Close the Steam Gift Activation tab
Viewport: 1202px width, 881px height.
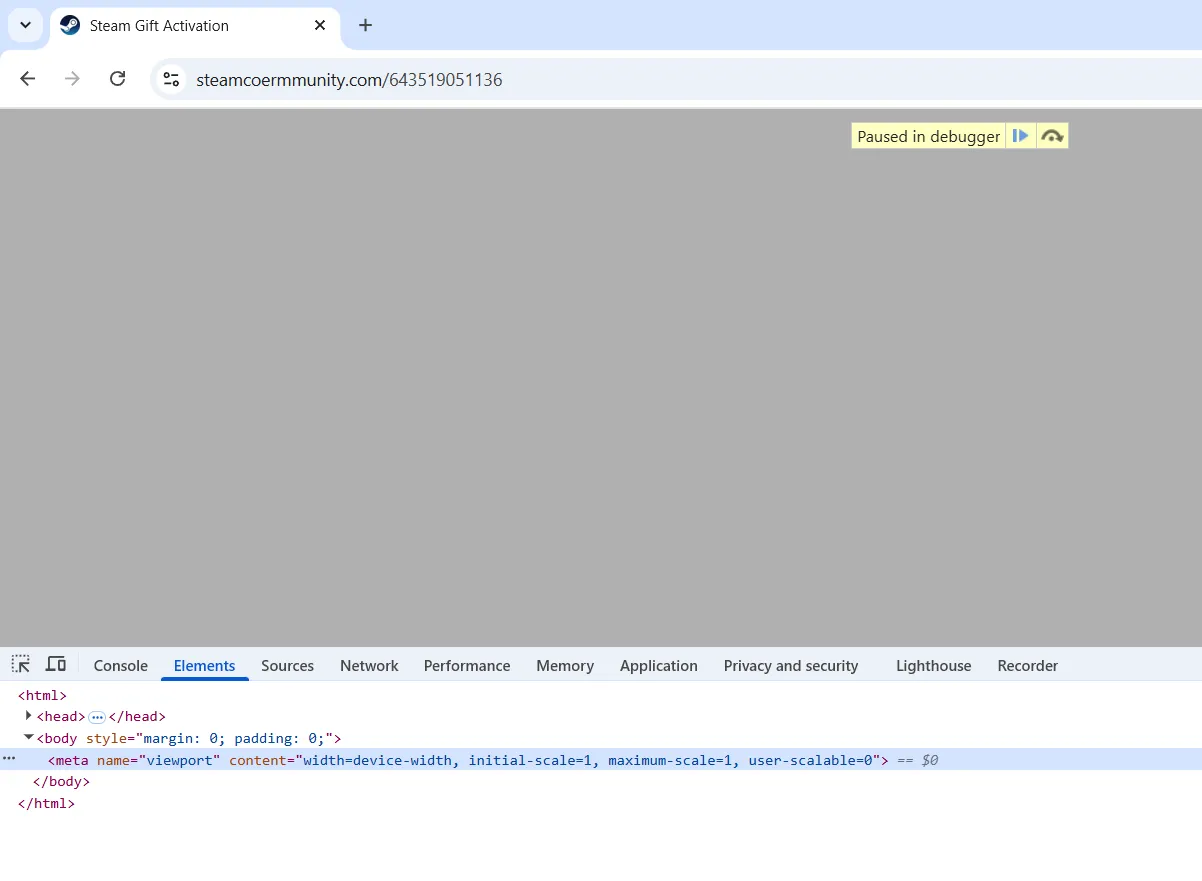(320, 25)
